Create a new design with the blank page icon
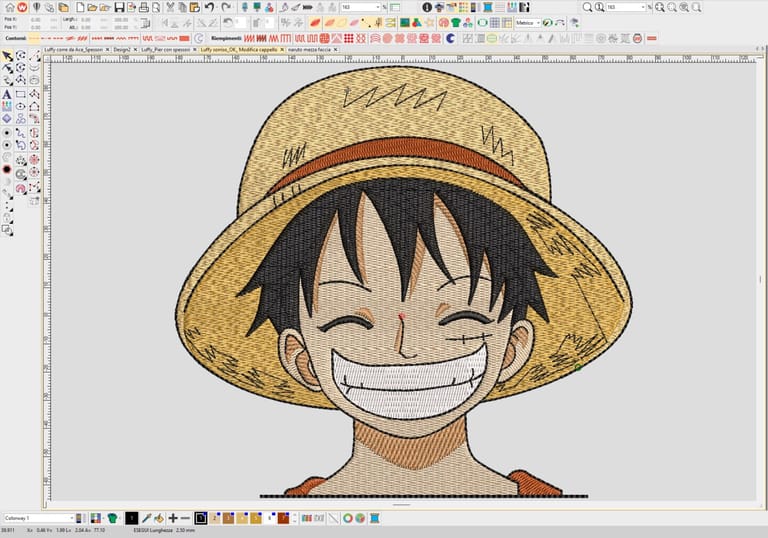This screenshot has width=768, height=538. click(80, 7)
